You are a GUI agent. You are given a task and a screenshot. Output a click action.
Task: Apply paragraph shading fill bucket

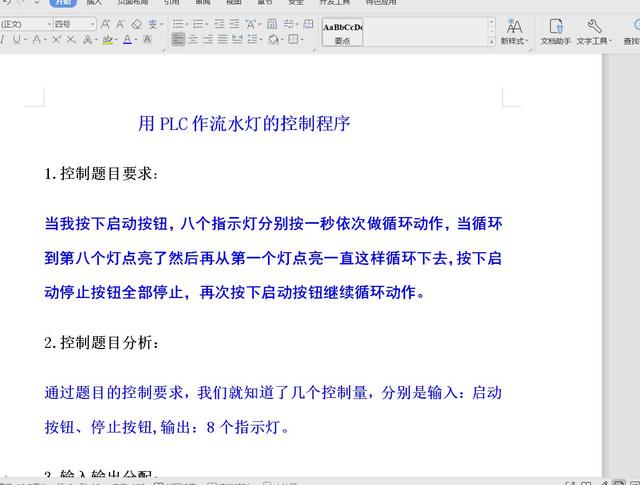(273, 39)
